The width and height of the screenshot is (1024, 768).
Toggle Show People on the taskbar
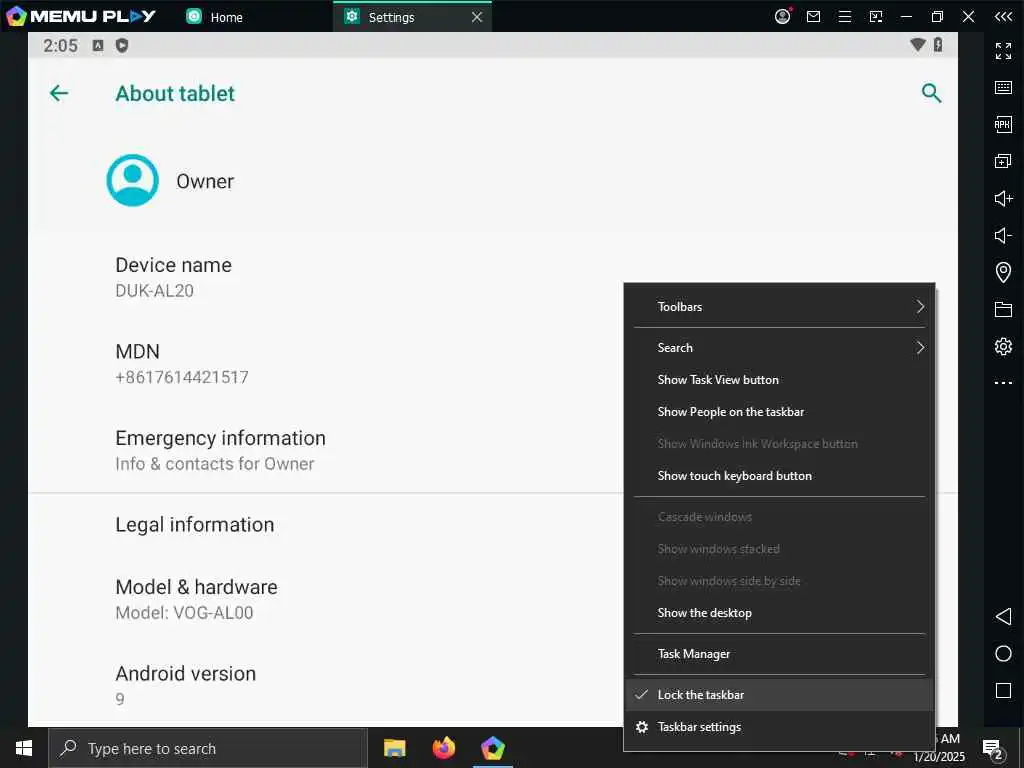779,411
